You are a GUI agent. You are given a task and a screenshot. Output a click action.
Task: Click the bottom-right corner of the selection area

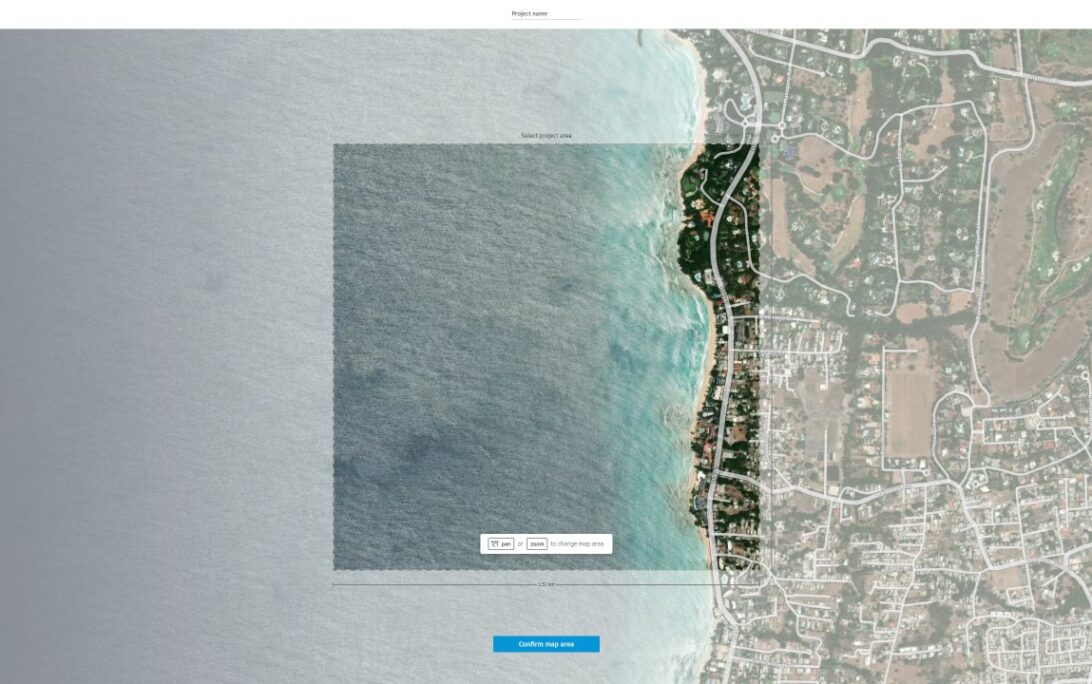[x=758, y=569]
